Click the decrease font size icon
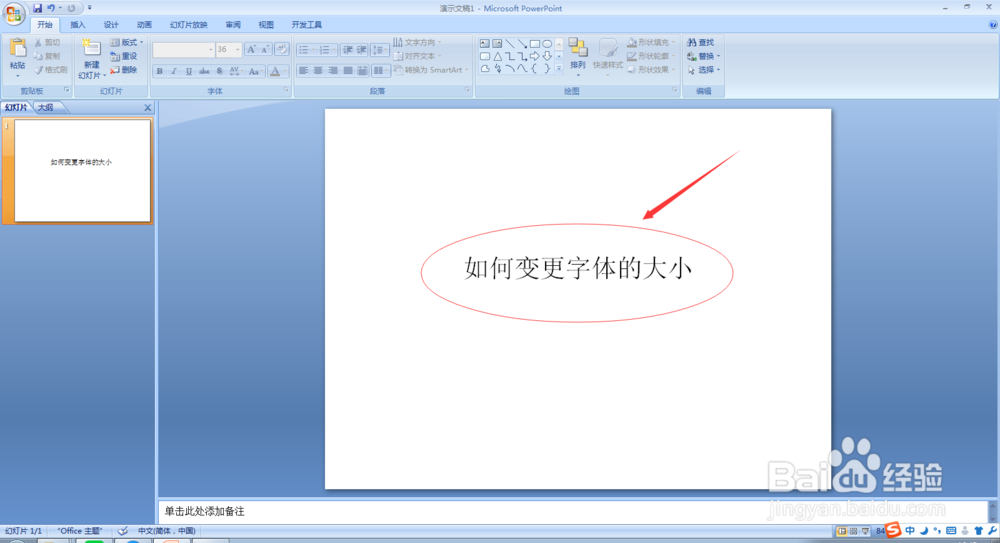Image resolution: width=1000 pixels, height=543 pixels. (x=265, y=49)
